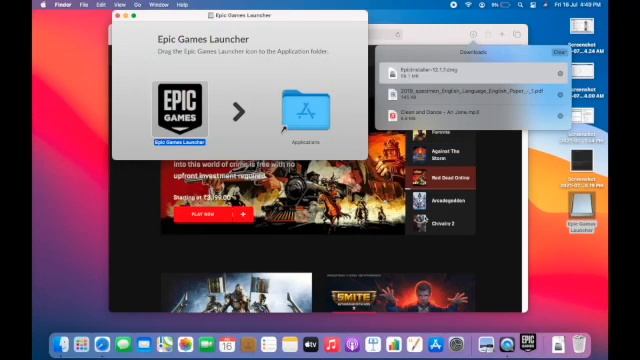Reload page in Safari address bar
This screenshot has height=360, width=640.
click(x=398, y=35)
